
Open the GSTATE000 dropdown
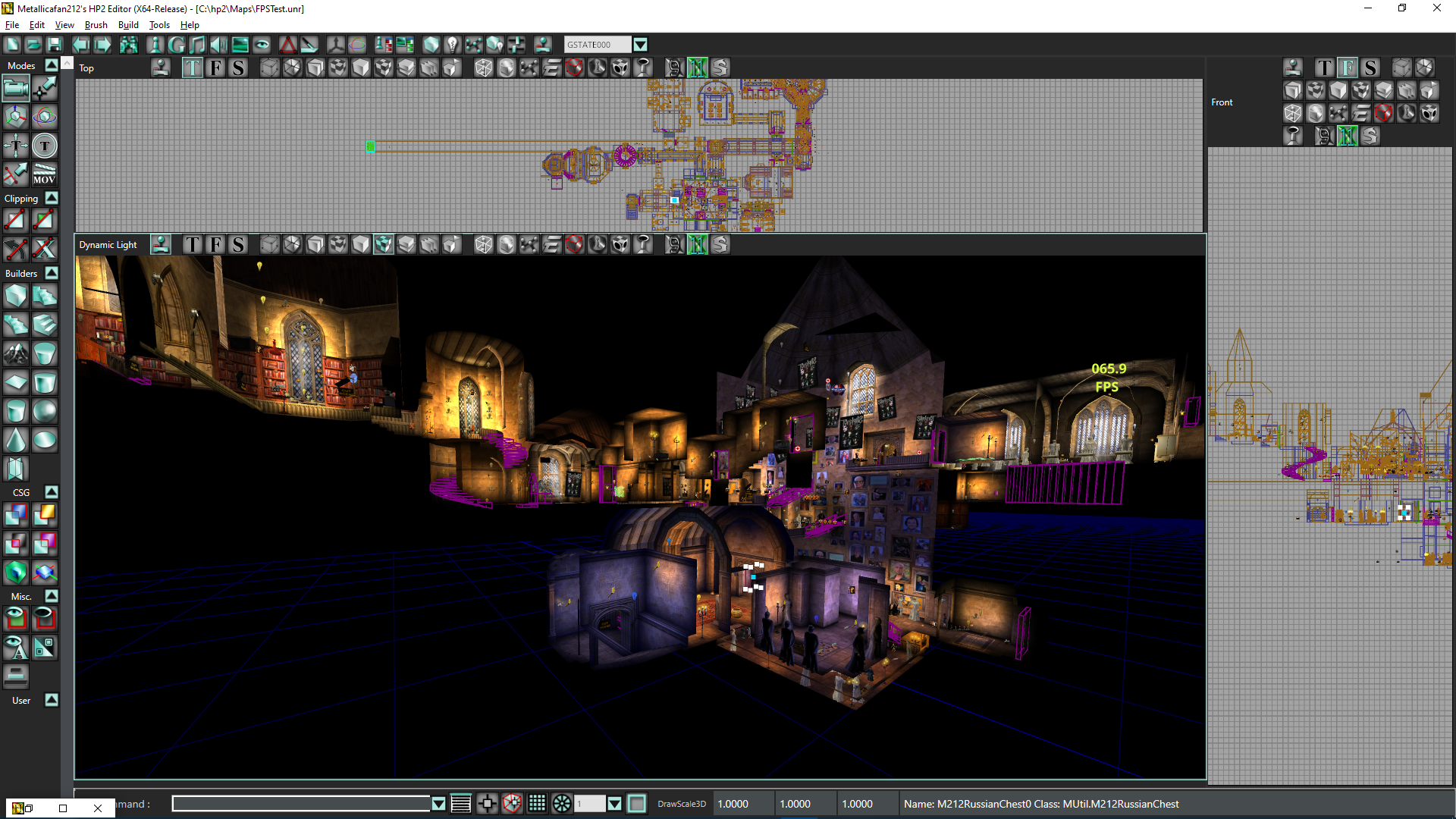(x=641, y=44)
